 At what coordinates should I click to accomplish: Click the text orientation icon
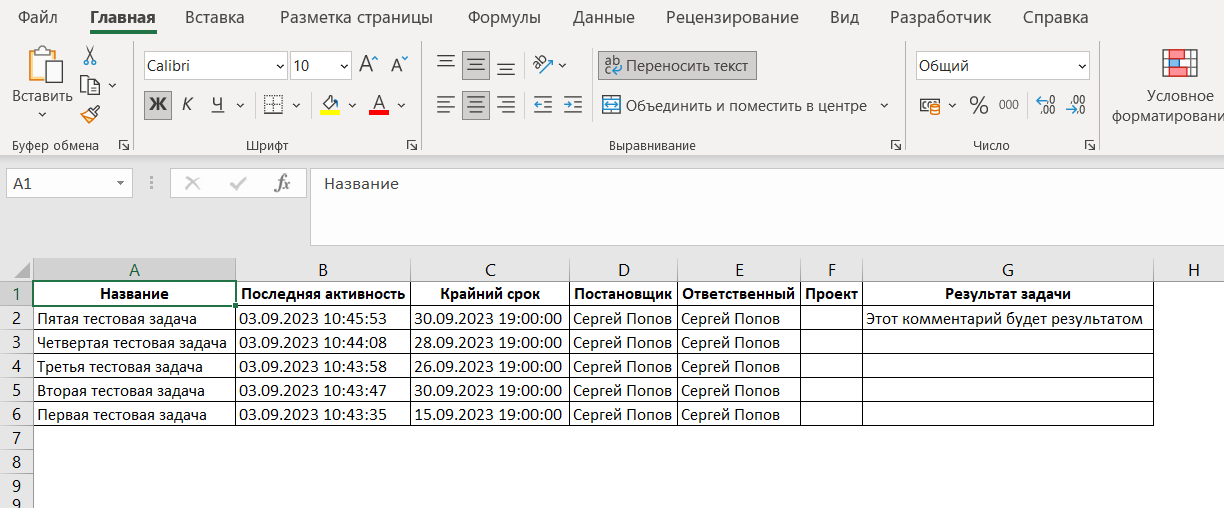(x=543, y=65)
